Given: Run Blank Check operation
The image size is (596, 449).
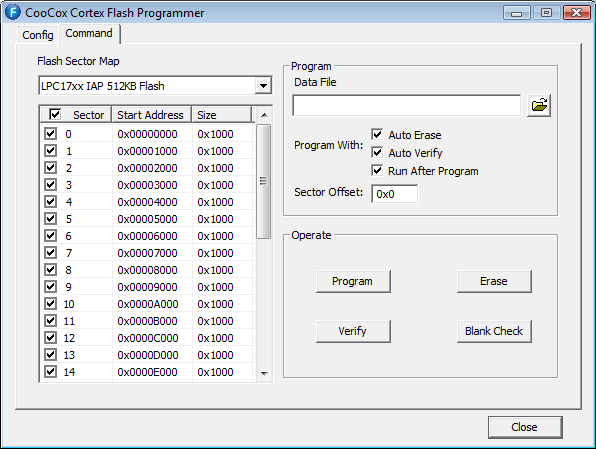Looking at the screenshot, I should coord(494,331).
